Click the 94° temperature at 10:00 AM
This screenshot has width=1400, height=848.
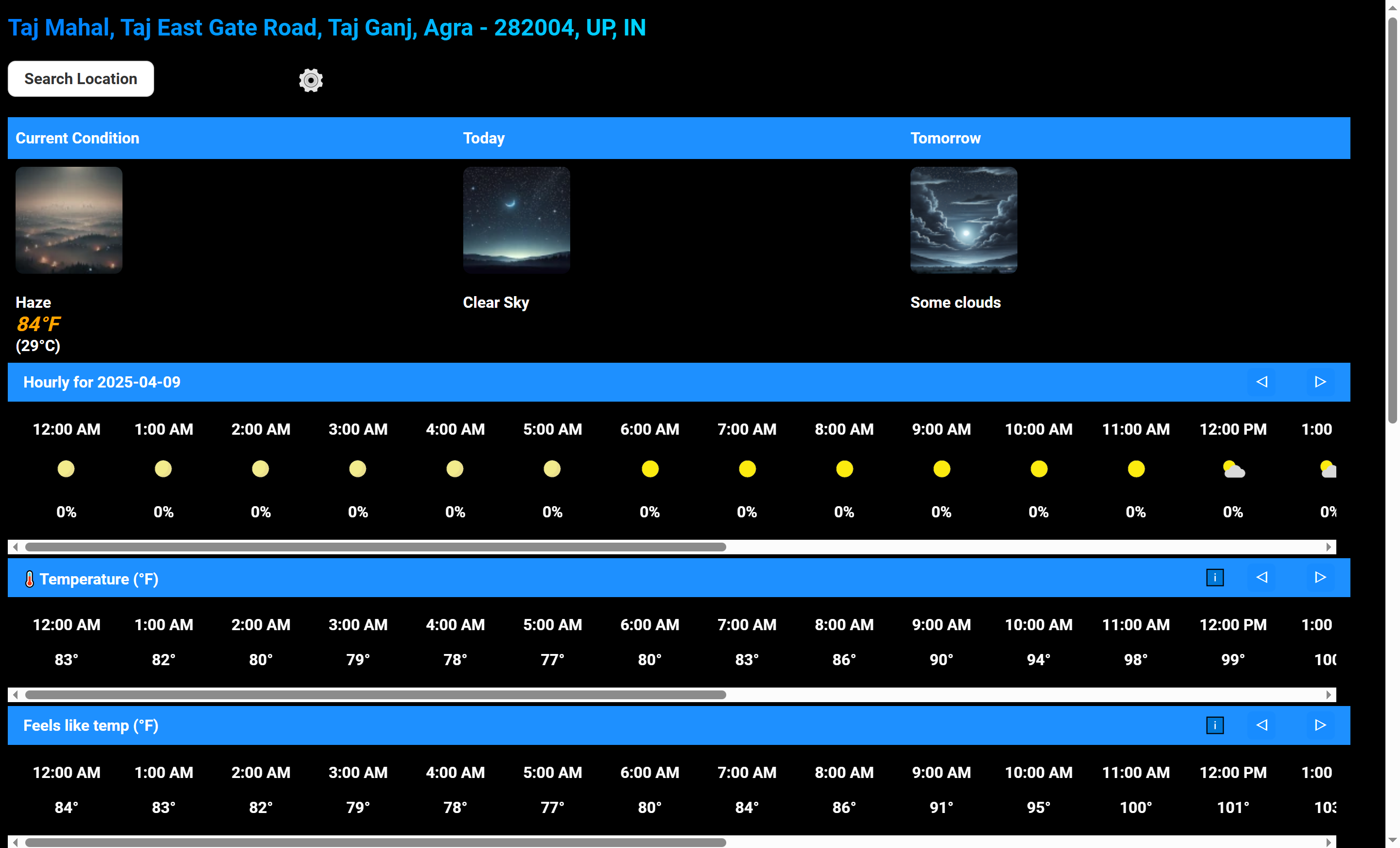(x=1039, y=660)
